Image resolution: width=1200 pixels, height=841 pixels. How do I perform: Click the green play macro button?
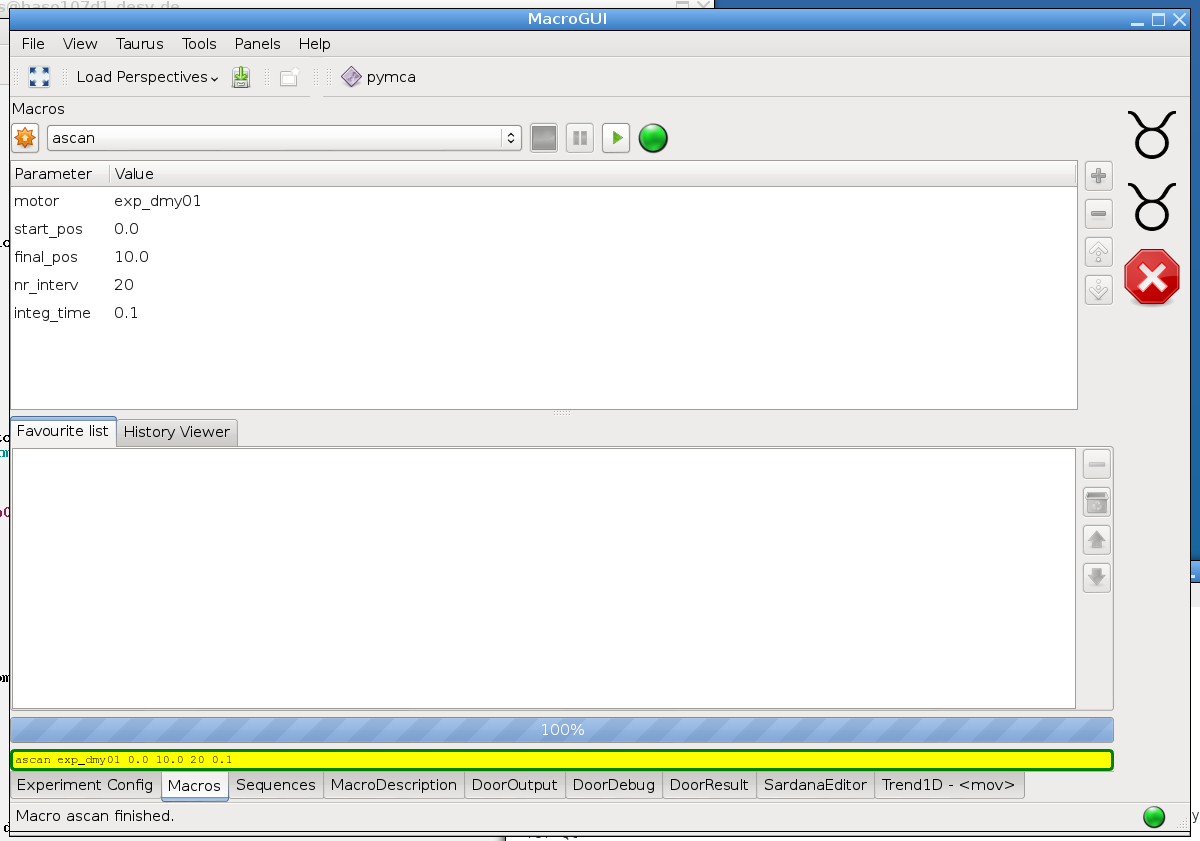coord(616,138)
